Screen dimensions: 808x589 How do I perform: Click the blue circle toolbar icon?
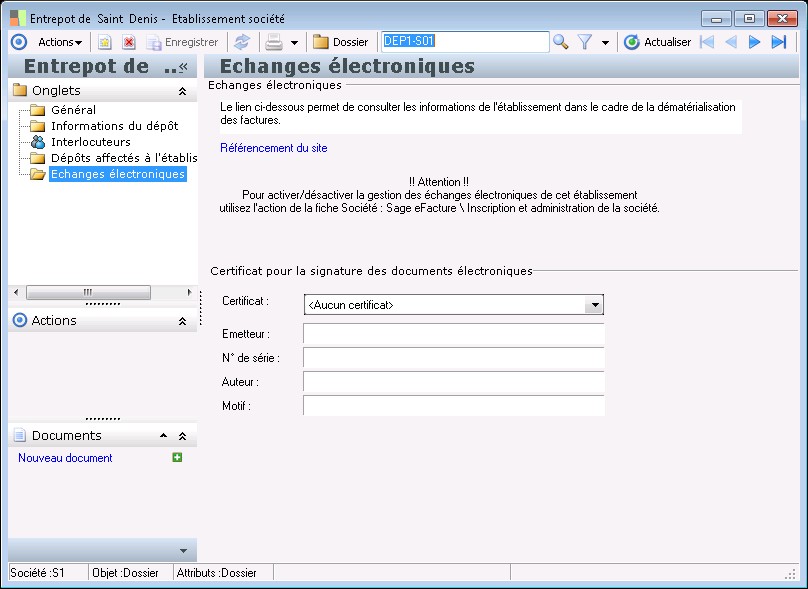(19, 42)
